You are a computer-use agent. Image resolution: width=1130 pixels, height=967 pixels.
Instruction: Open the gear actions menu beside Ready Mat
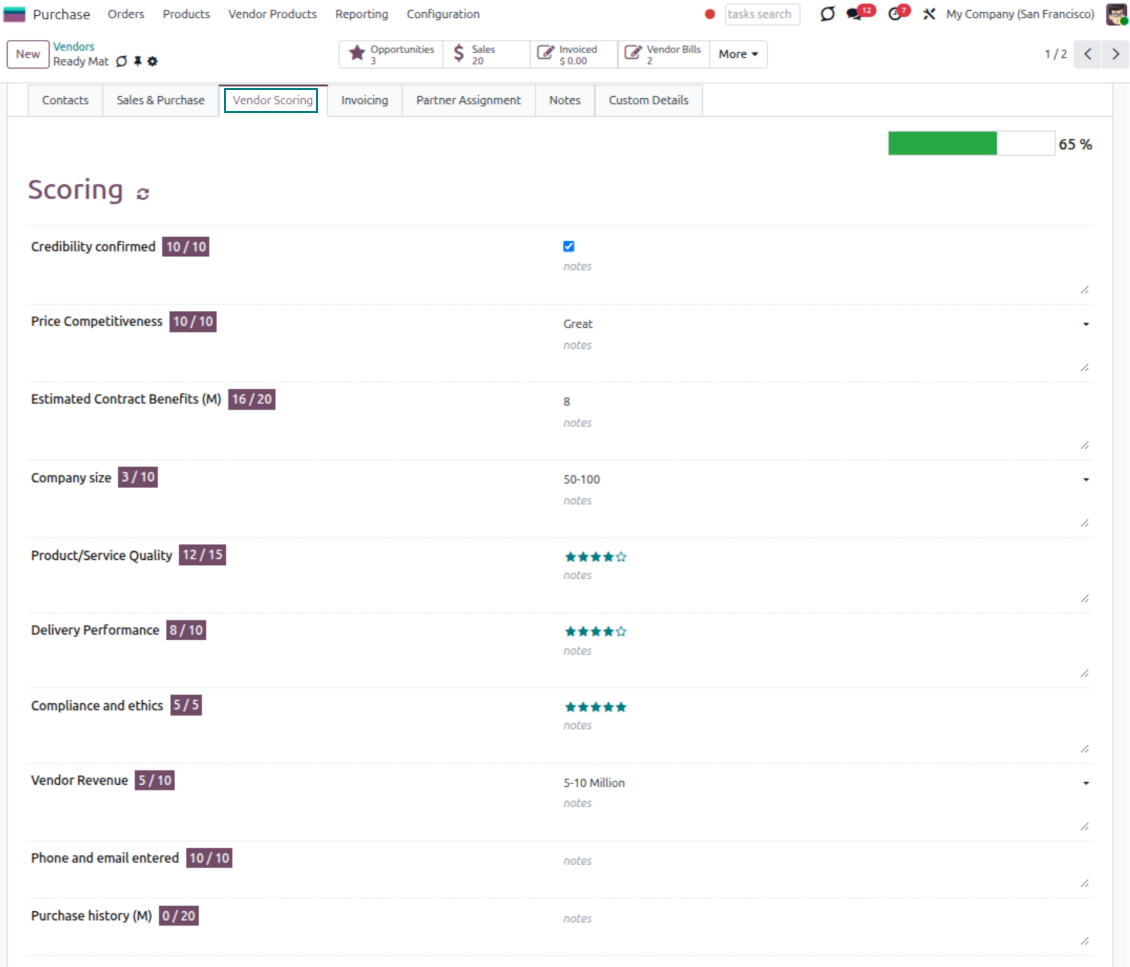coord(153,62)
